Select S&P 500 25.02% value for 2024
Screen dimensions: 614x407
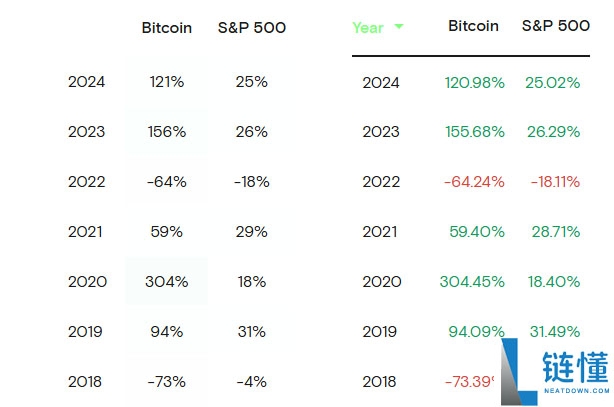click(x=552, y=83)
